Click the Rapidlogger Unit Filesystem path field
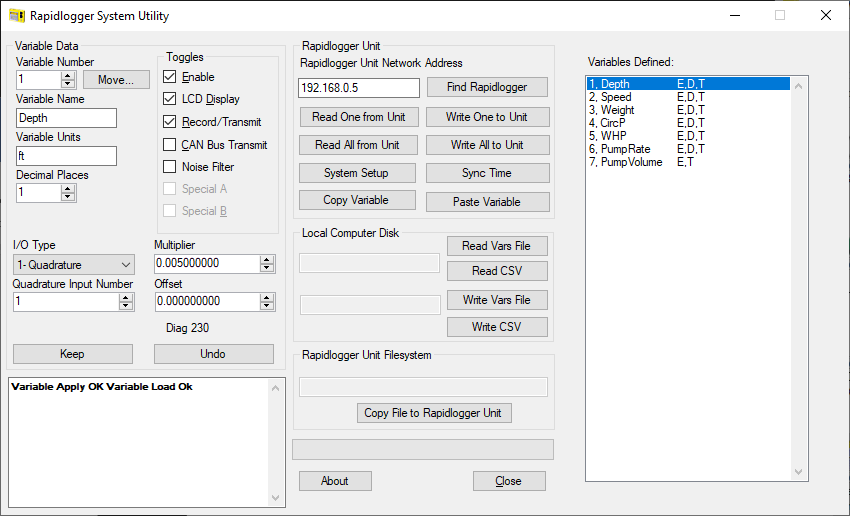 click(x=423, y=387)
